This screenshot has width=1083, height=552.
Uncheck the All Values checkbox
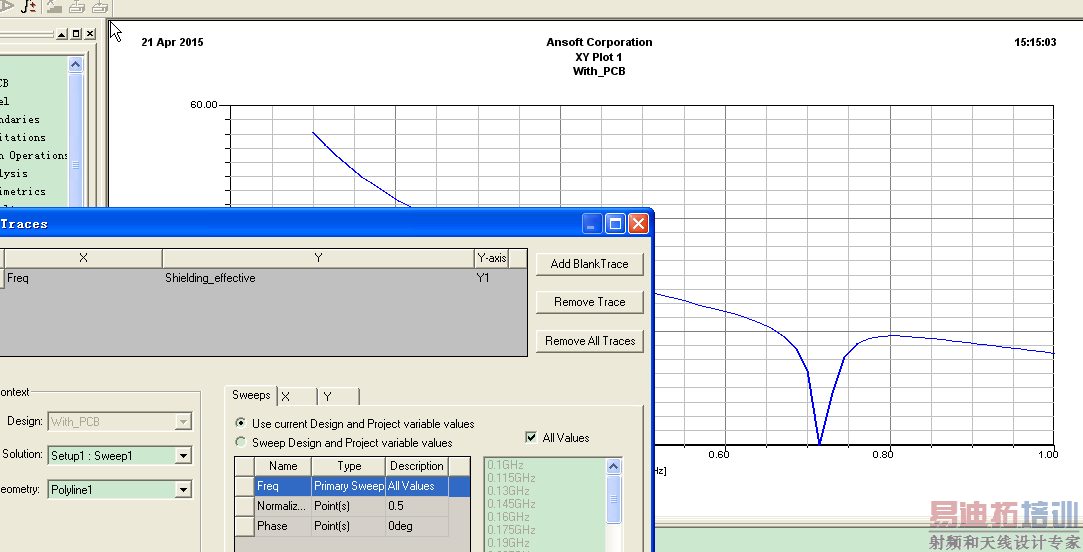tap(531, 438)
